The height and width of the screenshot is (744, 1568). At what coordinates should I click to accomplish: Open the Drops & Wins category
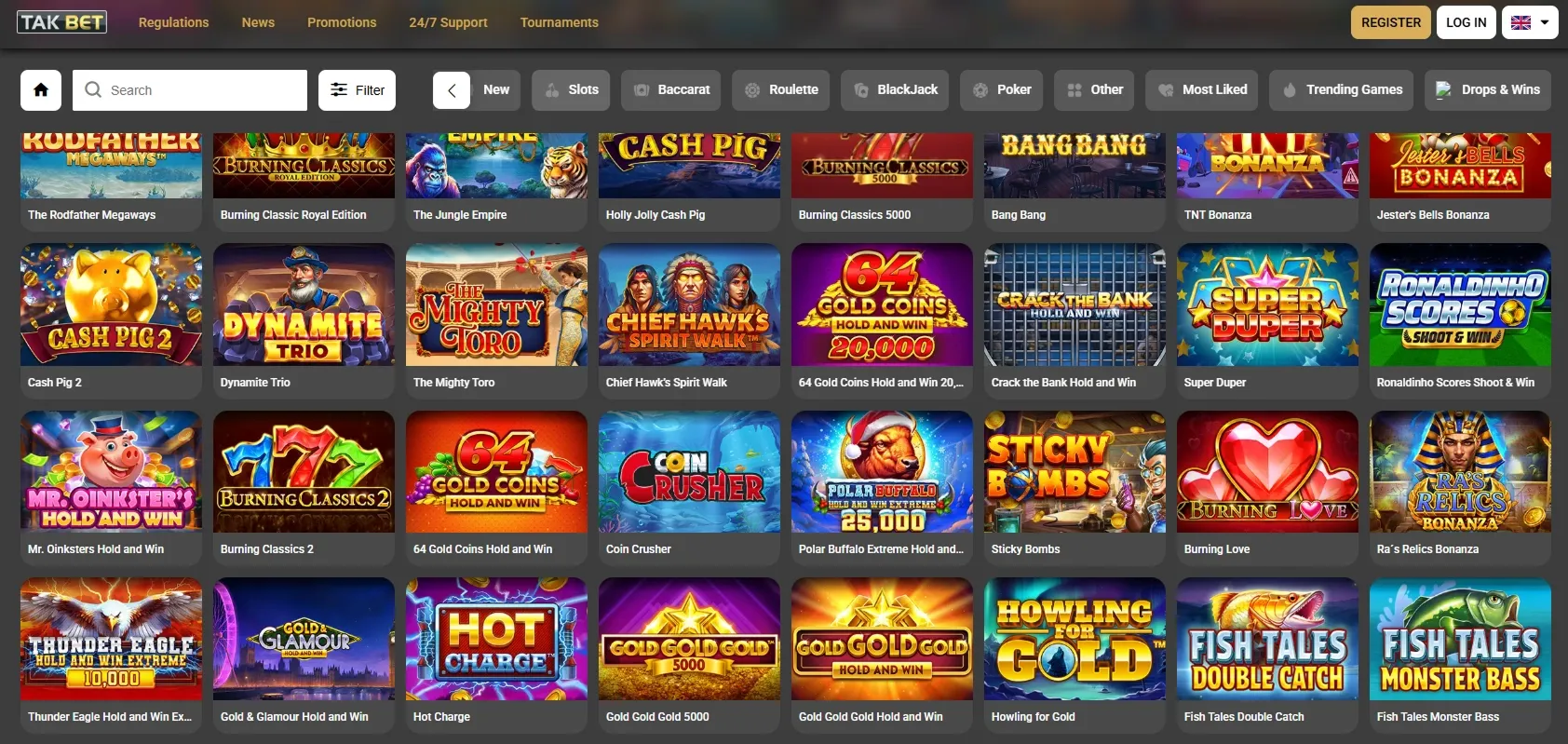pyautogui.click(x=1488, y=90)
